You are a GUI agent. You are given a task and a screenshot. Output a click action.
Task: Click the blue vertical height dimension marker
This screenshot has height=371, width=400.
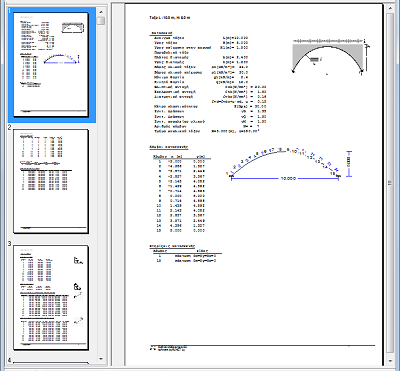349,163
